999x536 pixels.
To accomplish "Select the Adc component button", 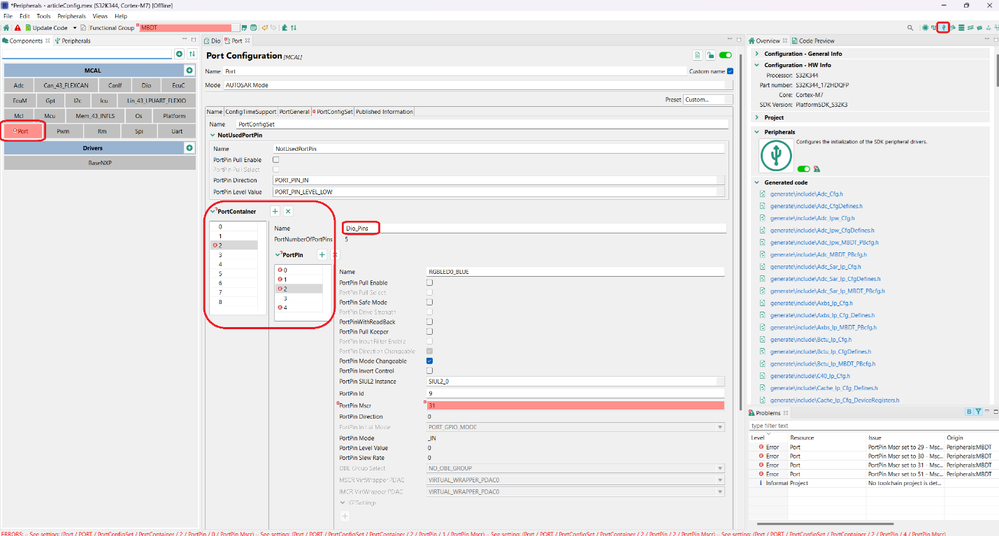I will point(18,85).
